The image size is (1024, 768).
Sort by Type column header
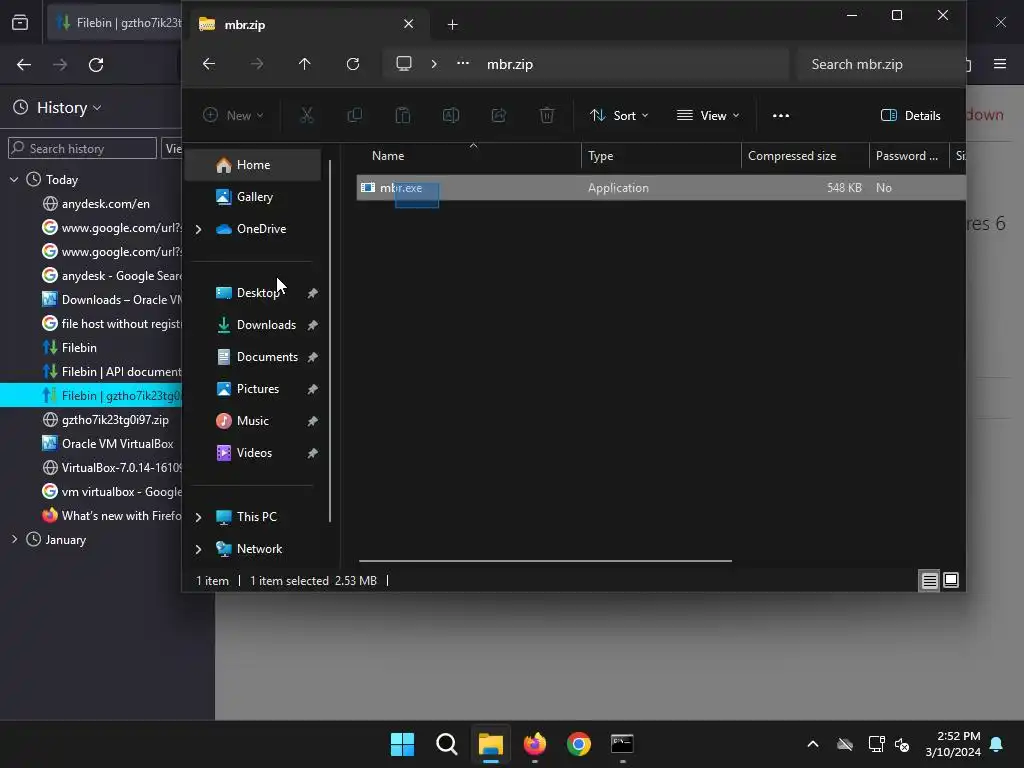click(x=661, y=156)
